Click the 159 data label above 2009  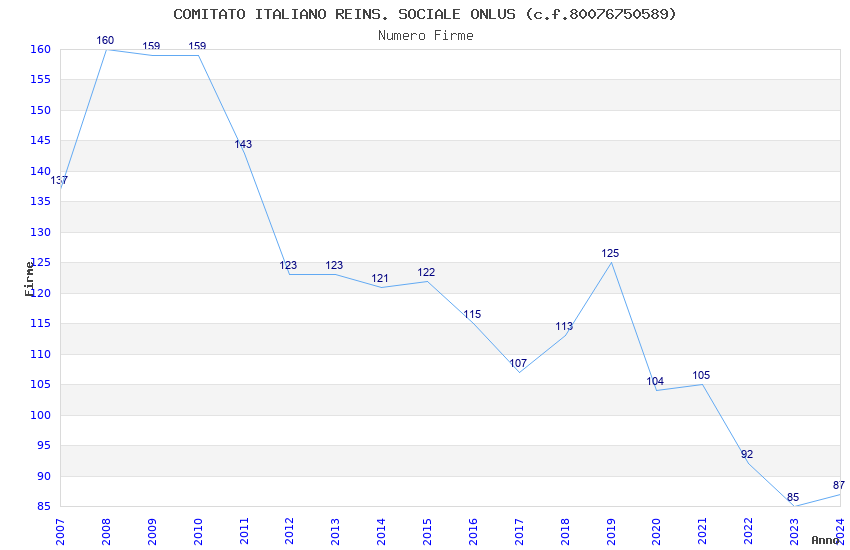pos(151,47)
